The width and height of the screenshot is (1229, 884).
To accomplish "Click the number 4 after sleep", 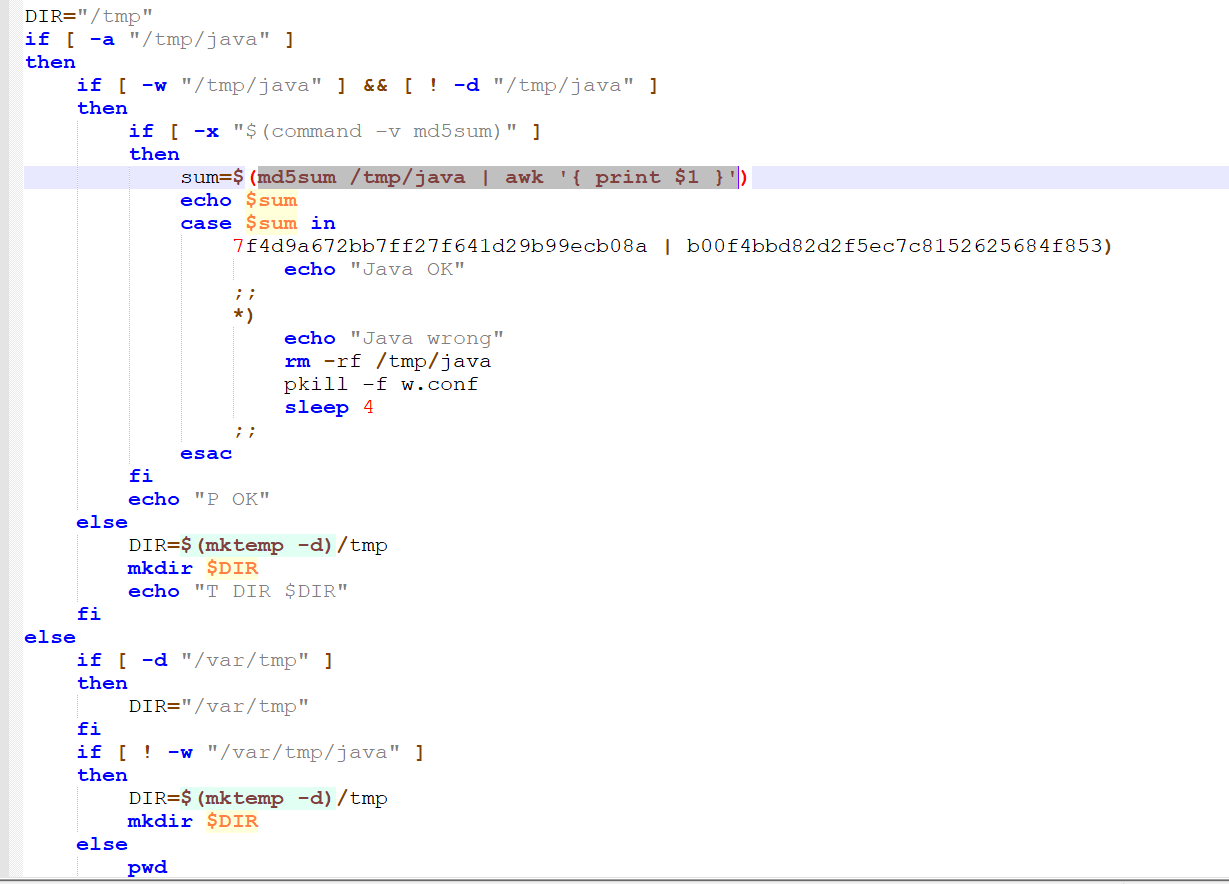I will click(368, 407).
